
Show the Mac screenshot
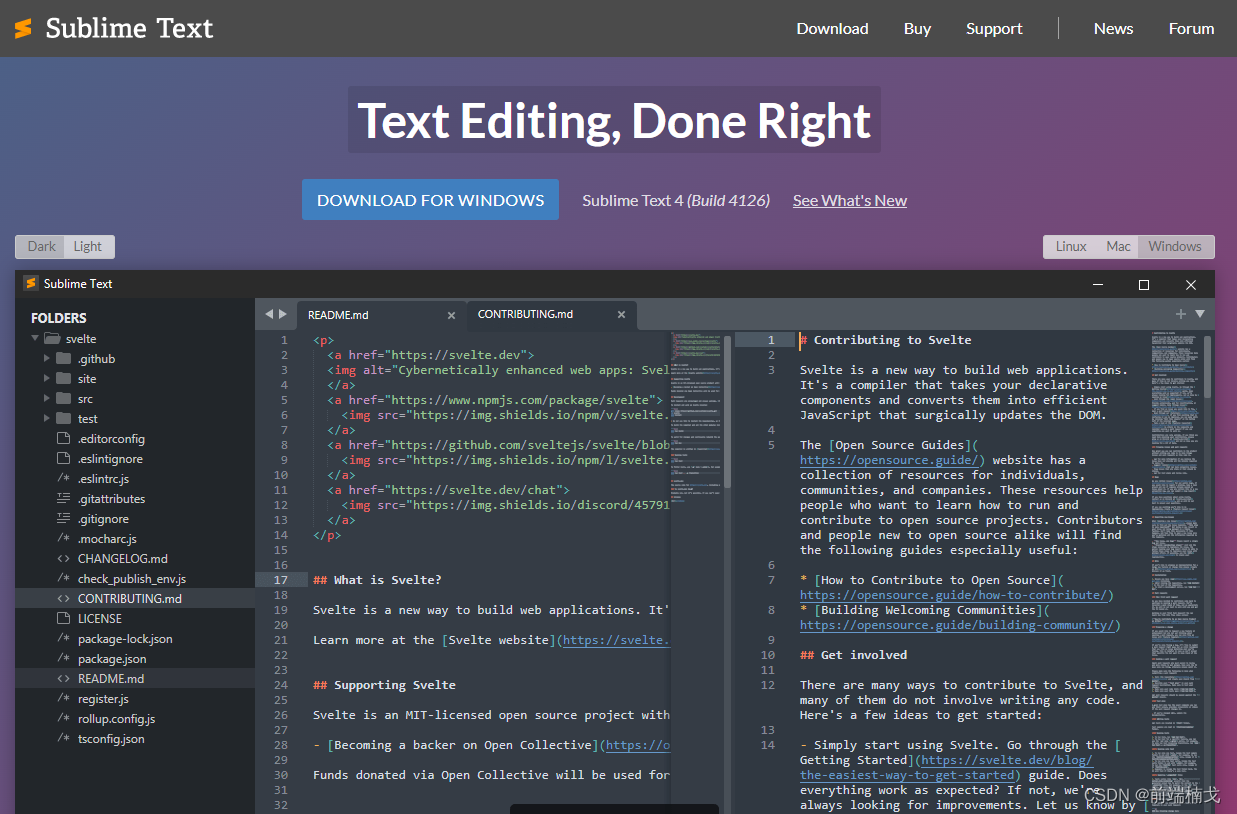tap(1118, 246)
